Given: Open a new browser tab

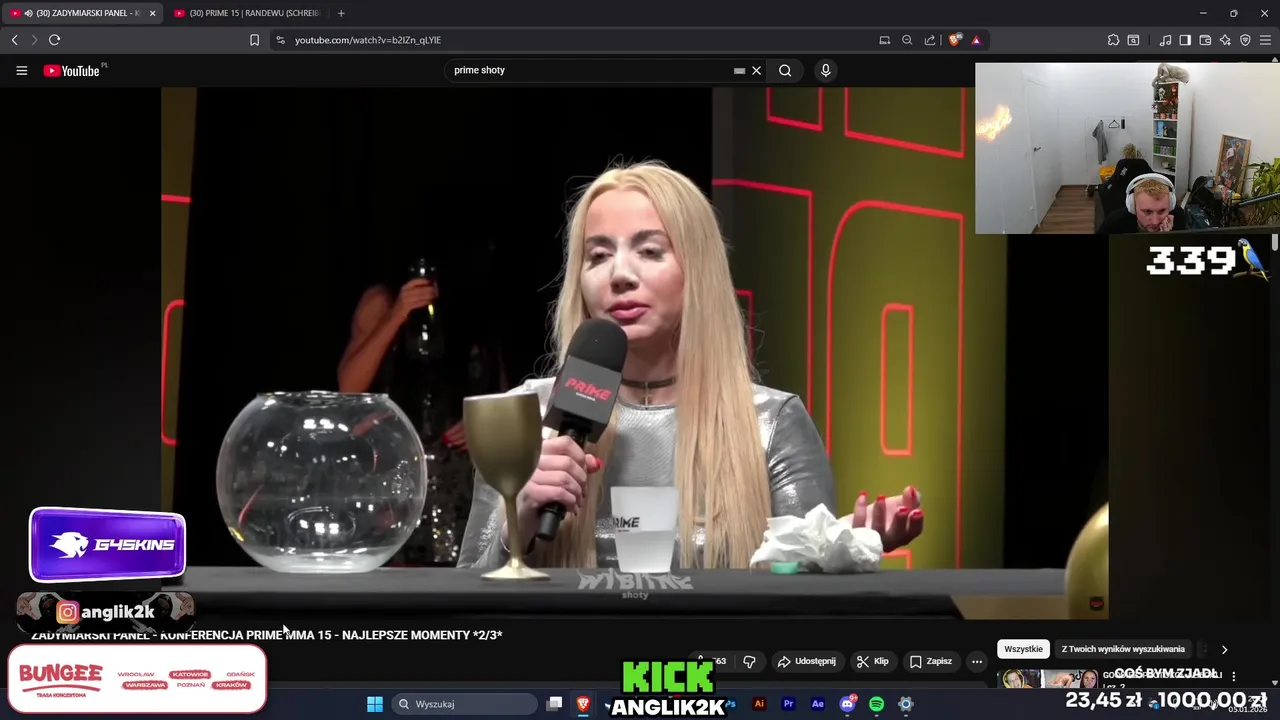Looking at the screenshot, I should (341, 13).
